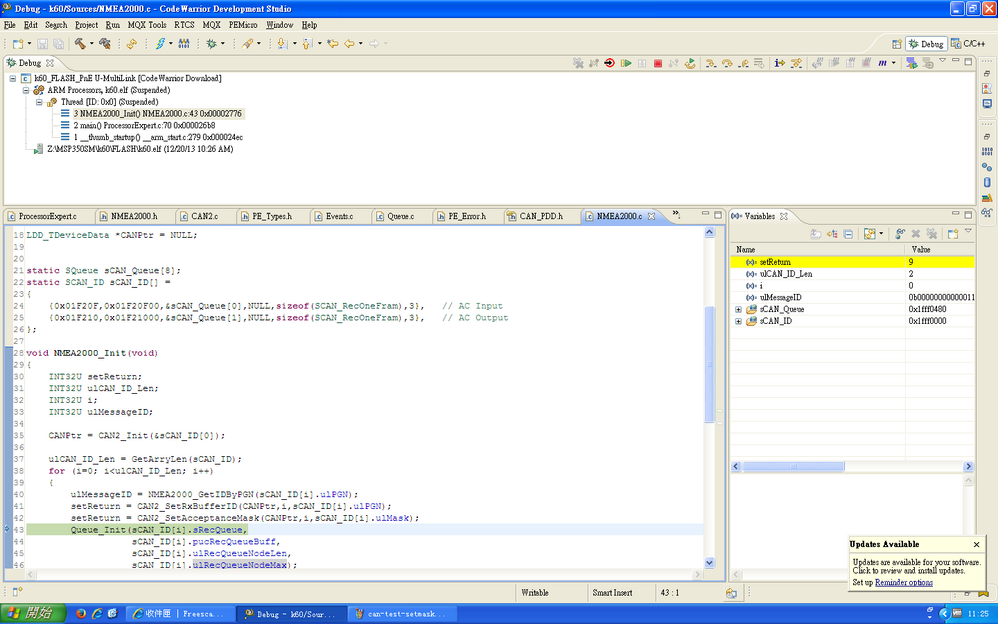Click the Step Into icon
The width and height of the screenshot is (998, 624).
[711, 63]
